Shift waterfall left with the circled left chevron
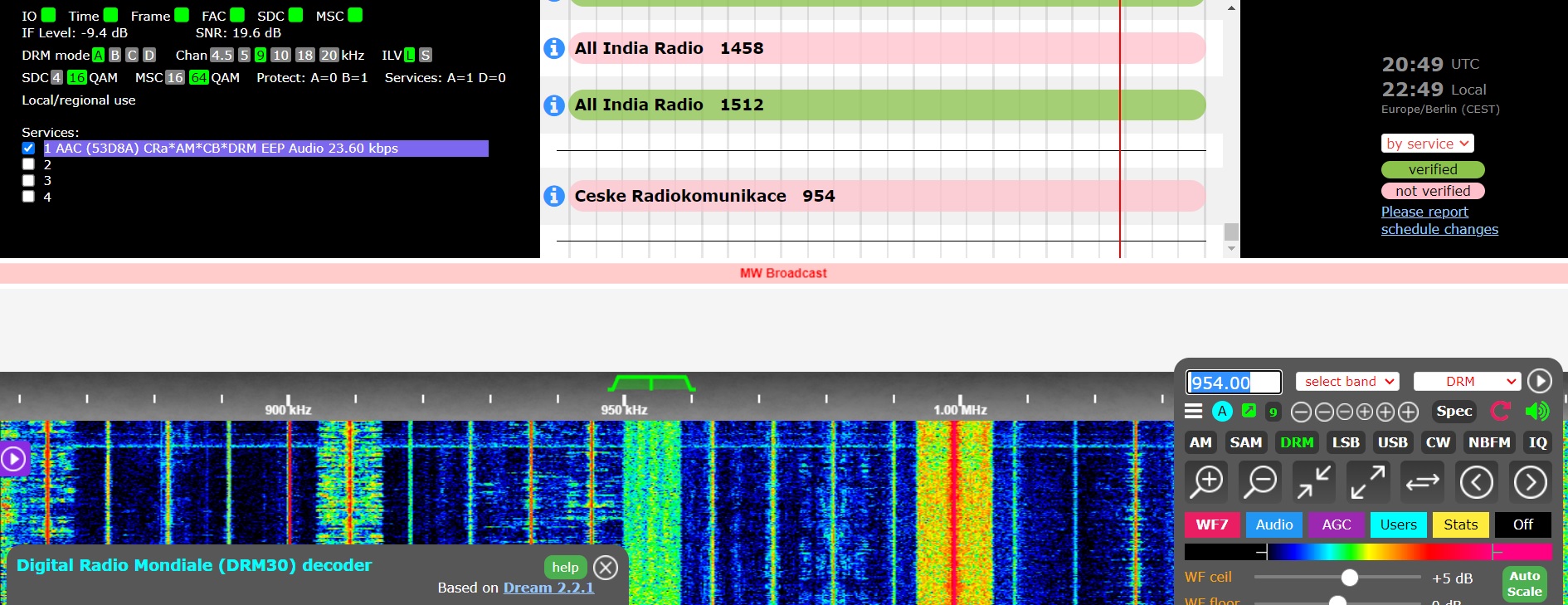 click(x=1477, y=481)
